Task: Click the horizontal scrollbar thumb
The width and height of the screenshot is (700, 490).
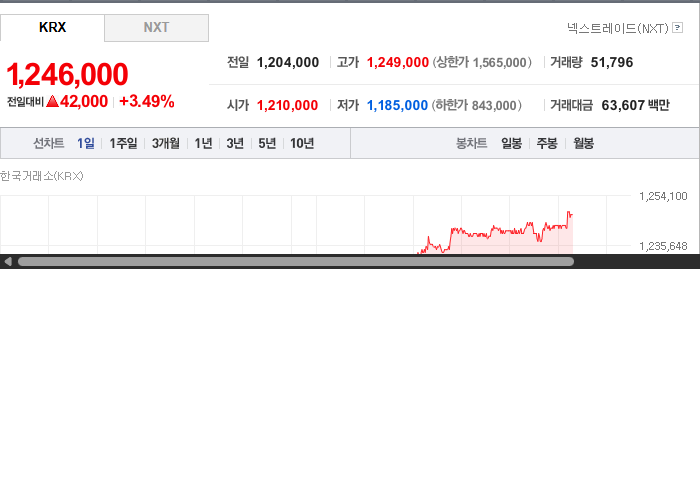Action: [296, 262]
